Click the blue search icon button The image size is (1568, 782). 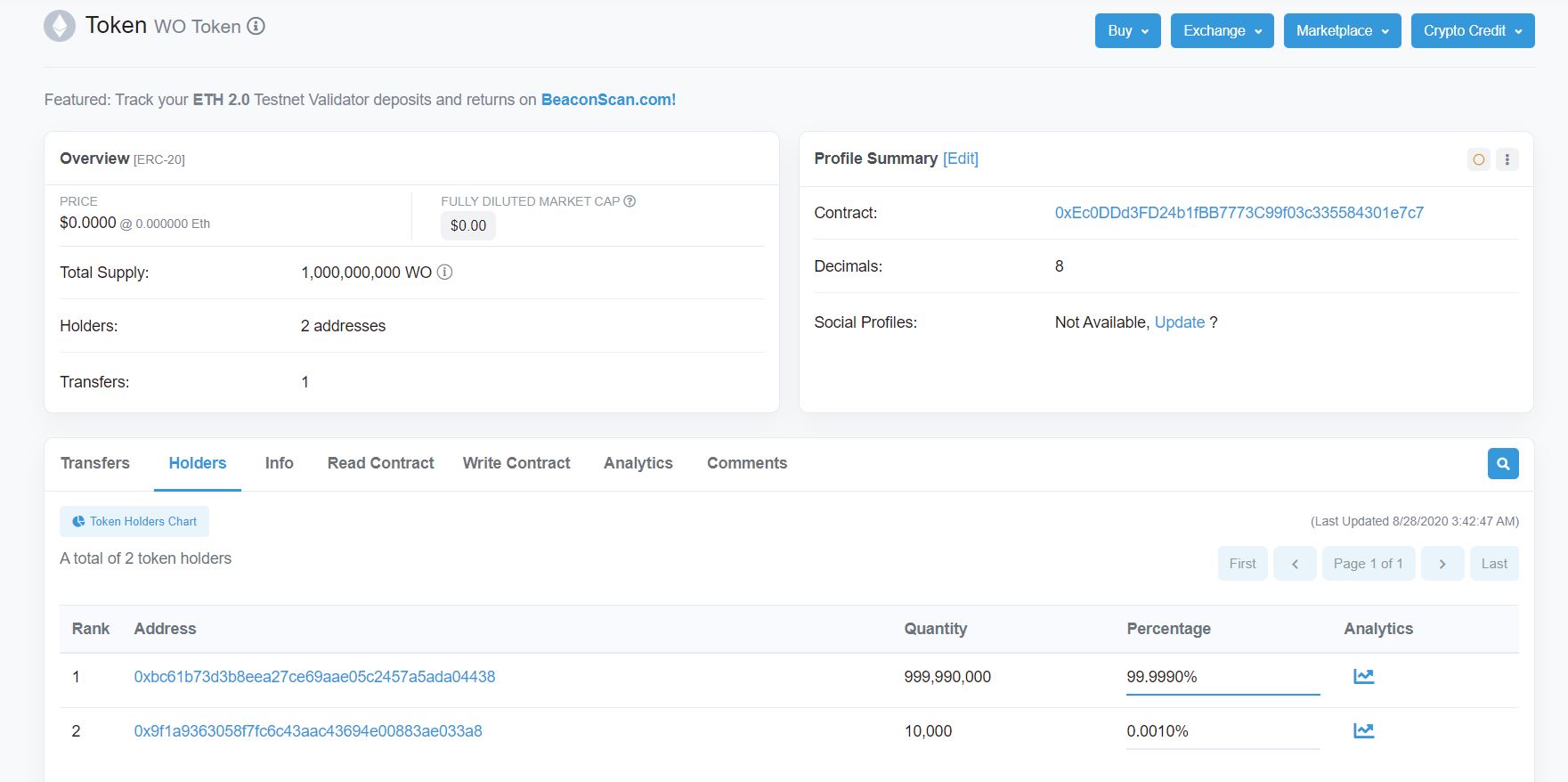(1503, 463)
